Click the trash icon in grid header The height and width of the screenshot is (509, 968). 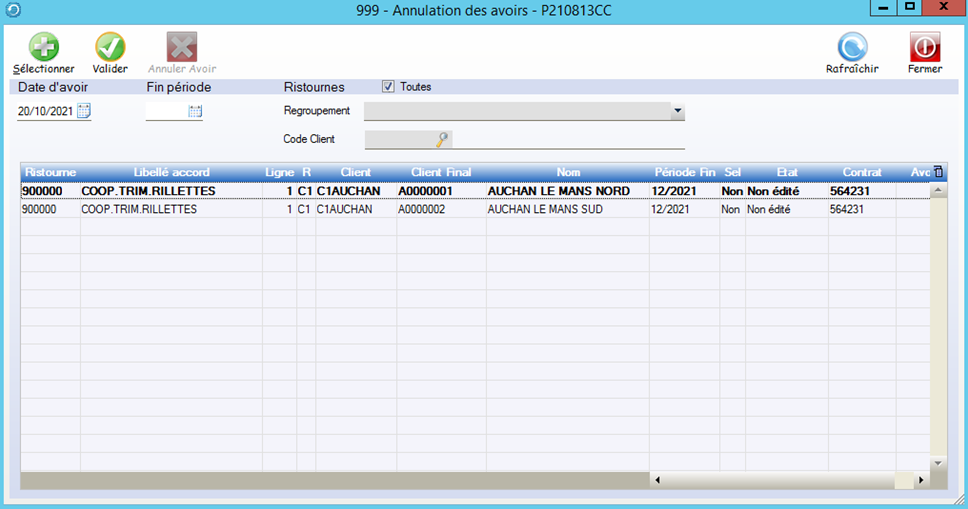[938, 172]
